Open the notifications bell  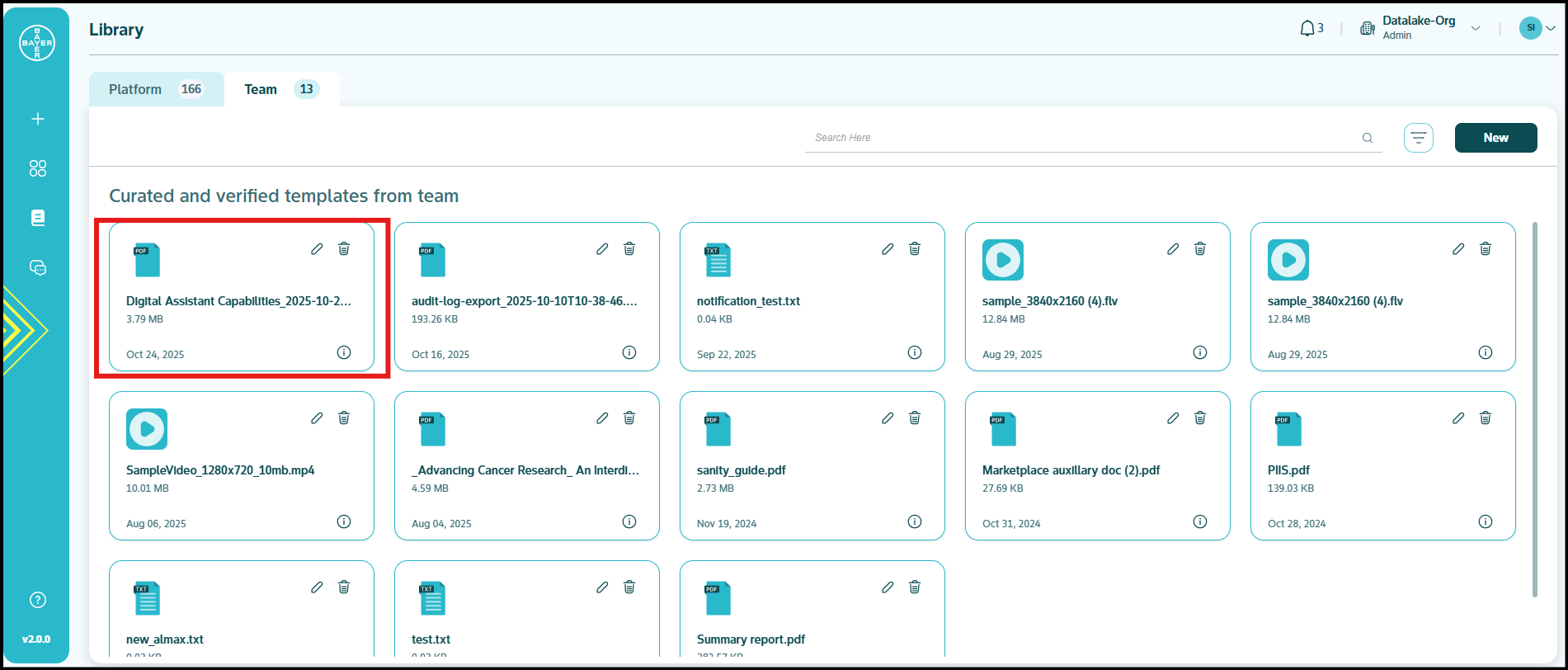(1307, 29)
